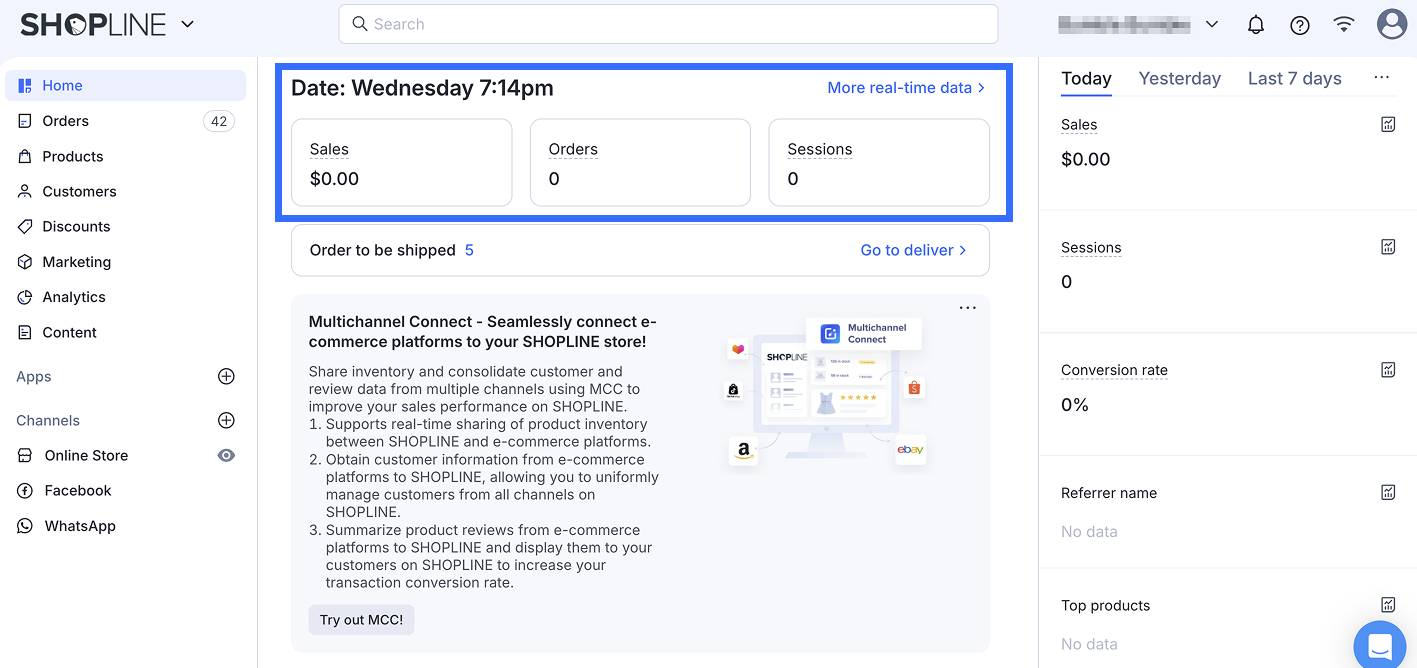Click into the Search field
The height and width of the screenshot is (668, 1417).
click(x=668, y=24)
